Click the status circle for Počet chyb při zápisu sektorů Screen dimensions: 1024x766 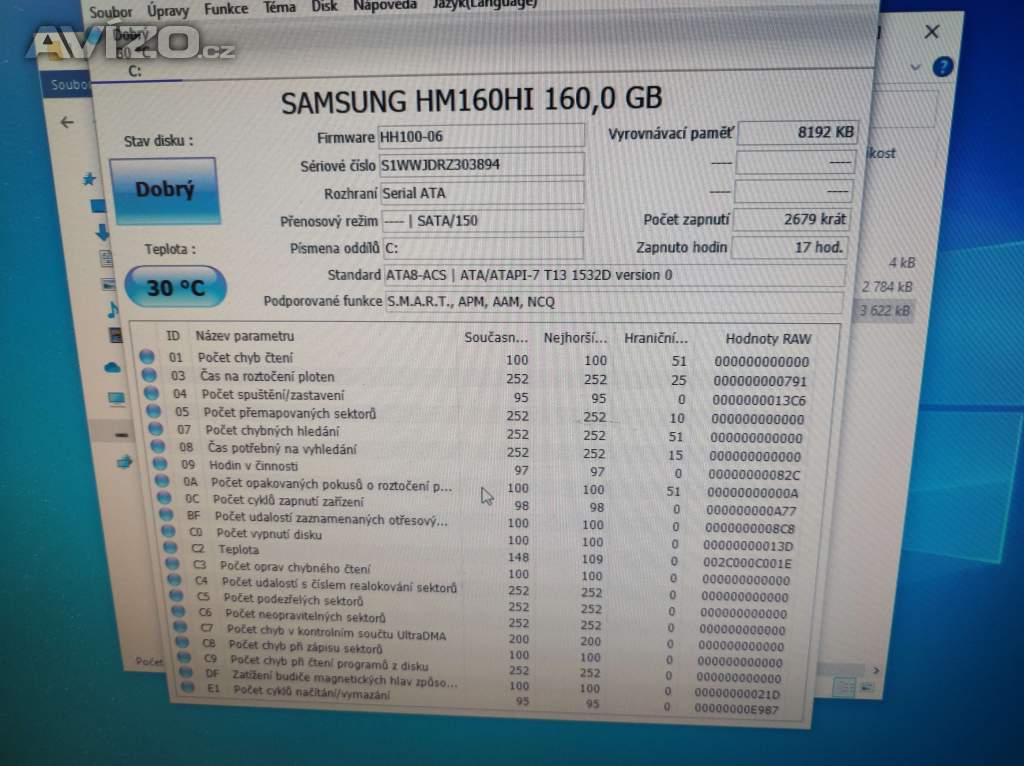click(x=182, y=642)
